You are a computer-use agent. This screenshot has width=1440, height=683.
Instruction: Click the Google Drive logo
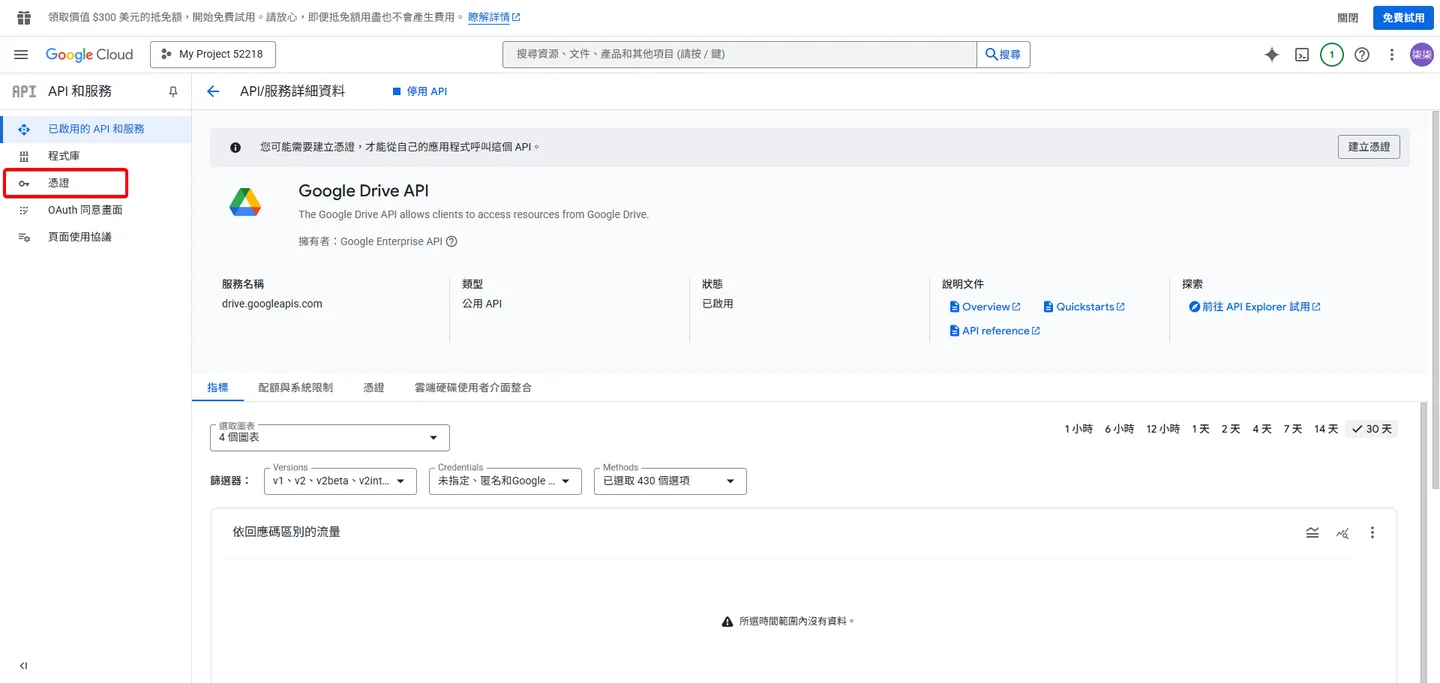pos(245,202)
